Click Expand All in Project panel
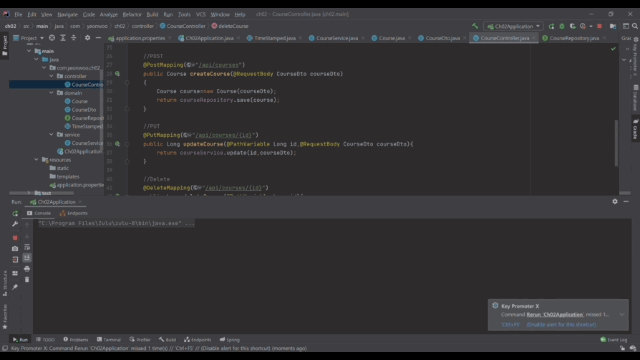Screen dimensions: 640x360 [63, 38]
